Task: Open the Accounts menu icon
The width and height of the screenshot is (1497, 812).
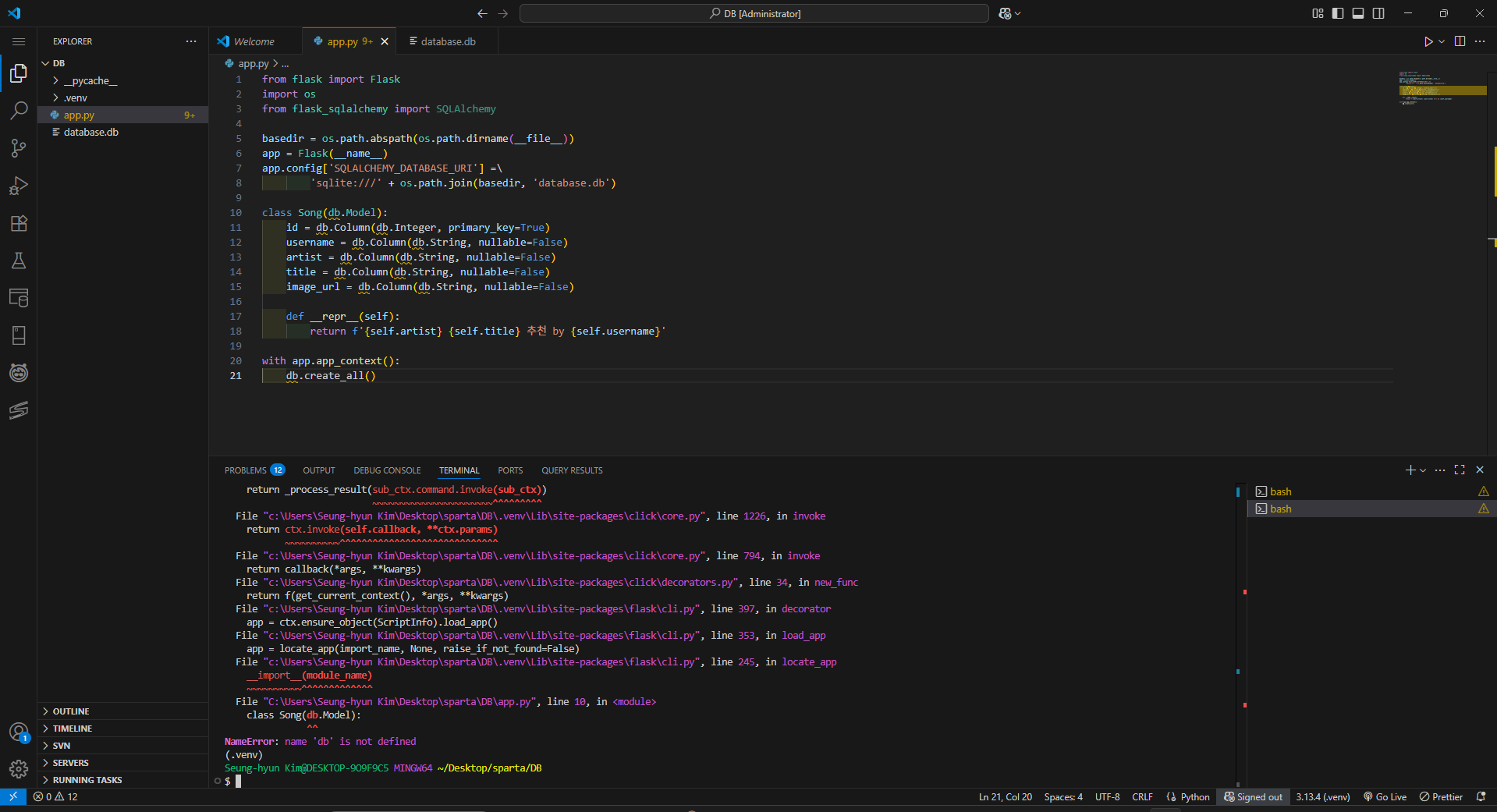Action: (x=19, y=732)
